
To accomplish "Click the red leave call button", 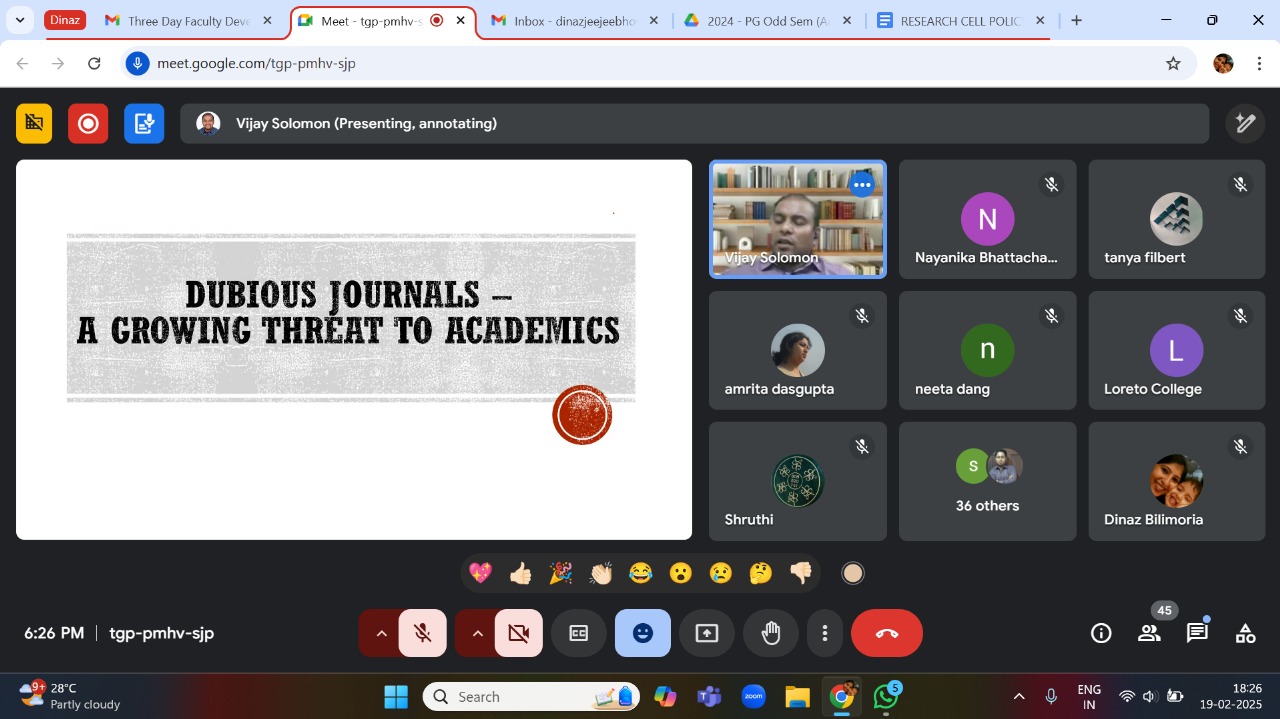I will (x=886, y=633).
